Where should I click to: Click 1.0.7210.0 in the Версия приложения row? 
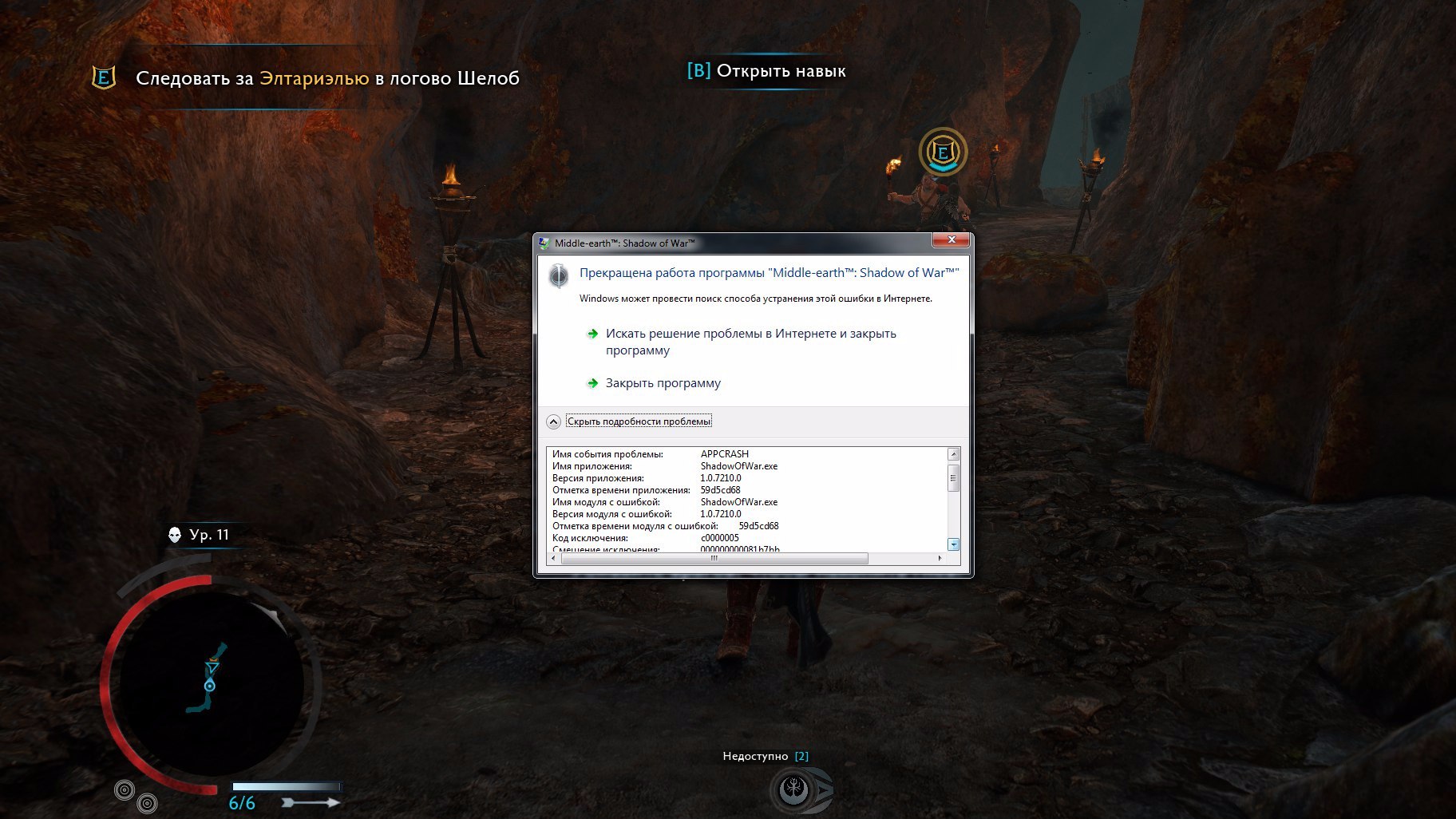point(721,478)
